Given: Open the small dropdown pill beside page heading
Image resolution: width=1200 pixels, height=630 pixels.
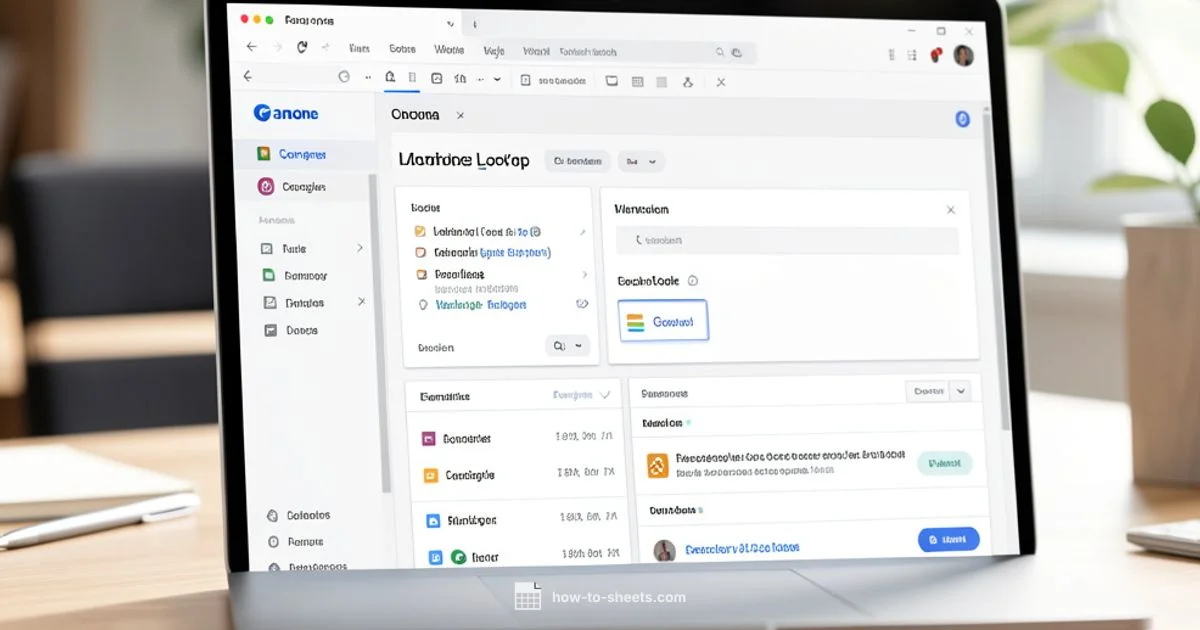Looking at the screenshot, I should (640, 161).
